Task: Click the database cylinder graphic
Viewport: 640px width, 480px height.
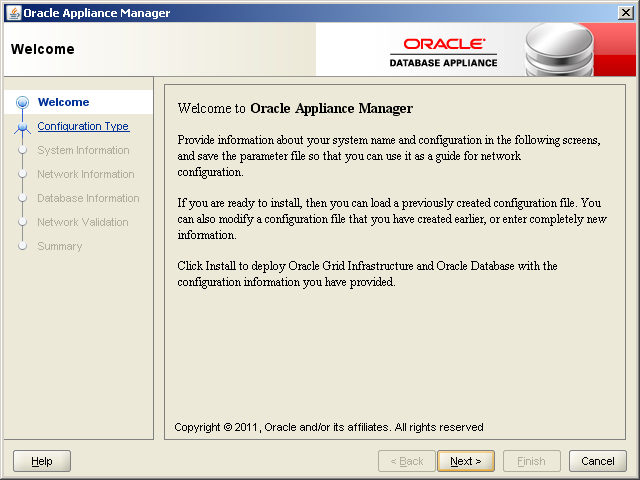Action: coord(559,50)
